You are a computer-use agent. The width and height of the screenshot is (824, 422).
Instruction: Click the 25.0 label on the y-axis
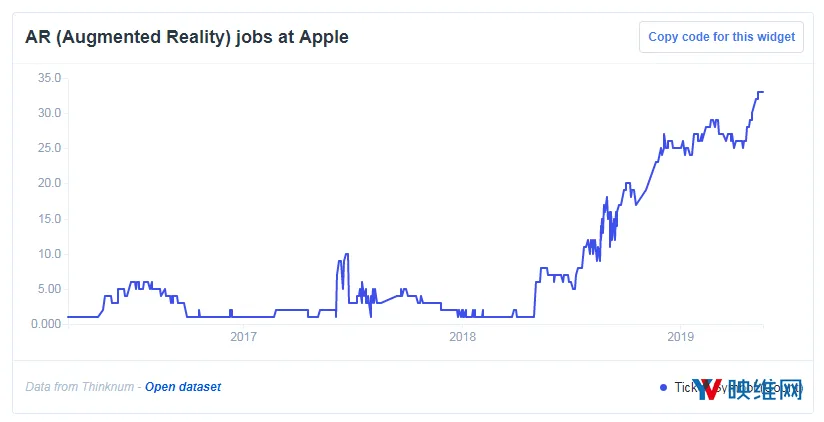[x=49, y=148]
